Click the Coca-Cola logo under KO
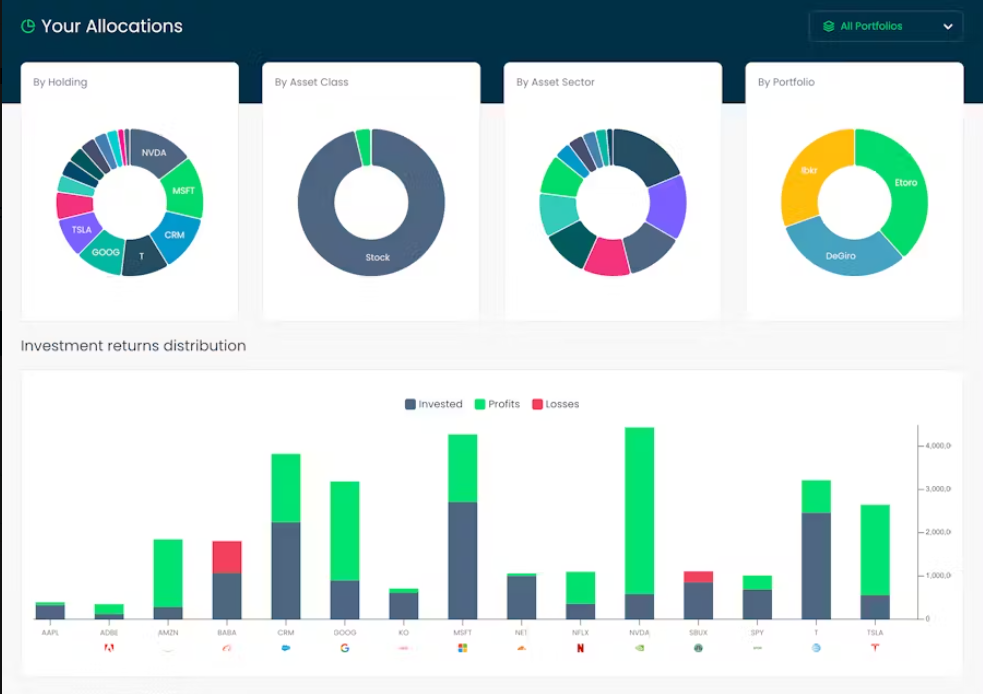 coord(404,648)
